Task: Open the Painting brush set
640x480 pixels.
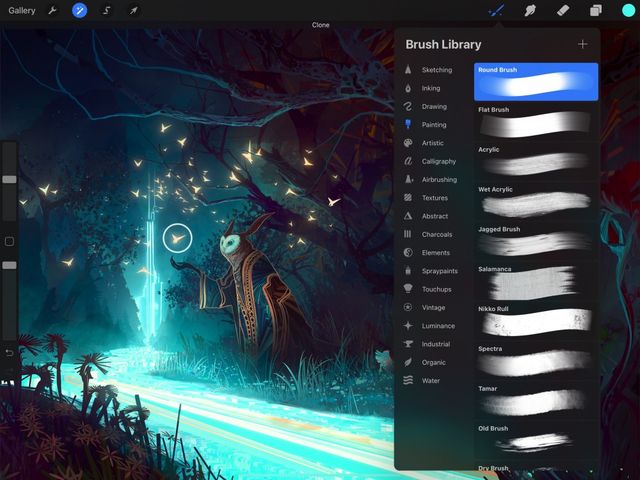Action: pos(434,124)
